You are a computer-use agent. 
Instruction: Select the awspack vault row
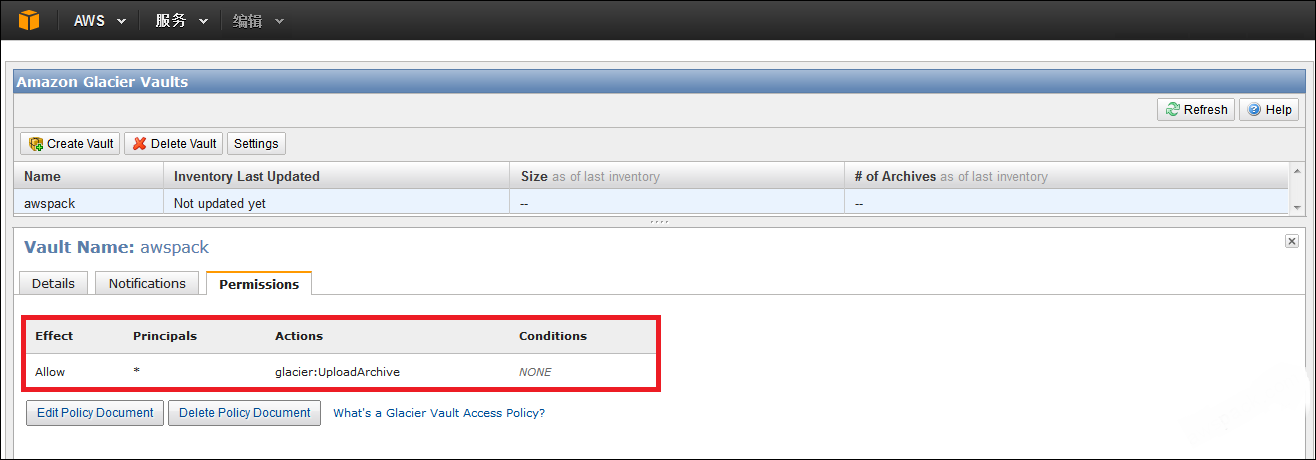point(651,202)
